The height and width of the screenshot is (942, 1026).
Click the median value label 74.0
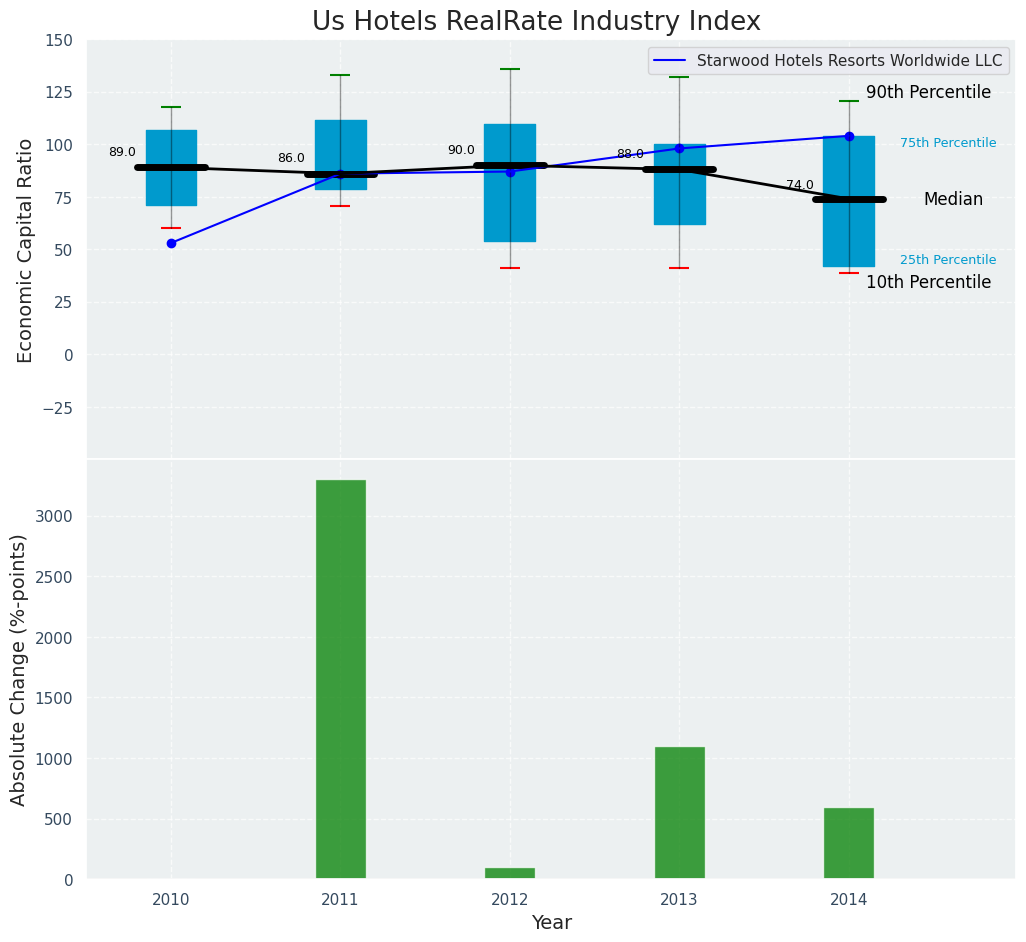click(799, 186)
